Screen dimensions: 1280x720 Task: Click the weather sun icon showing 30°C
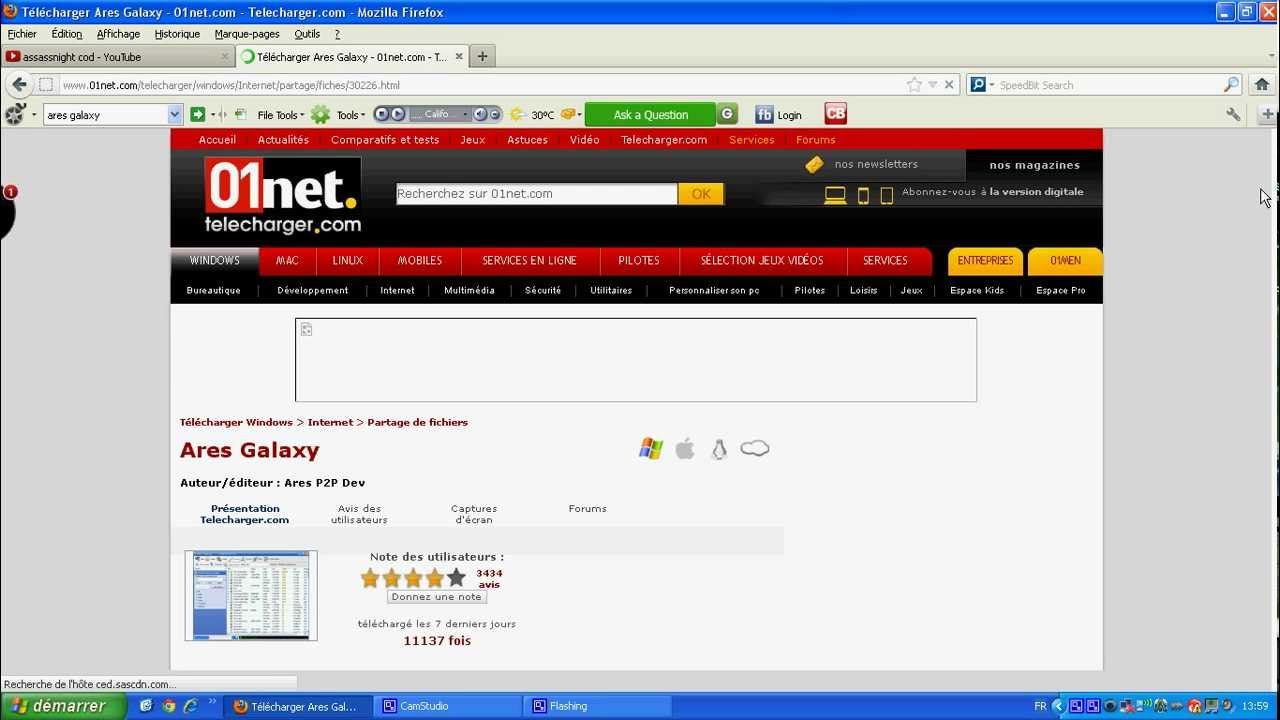(x=517, y=115)
